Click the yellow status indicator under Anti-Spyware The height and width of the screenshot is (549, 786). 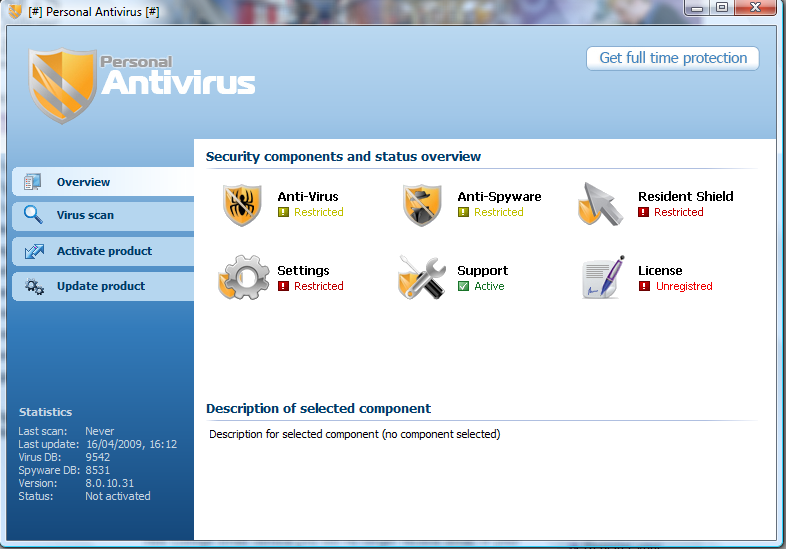[463, 212]
